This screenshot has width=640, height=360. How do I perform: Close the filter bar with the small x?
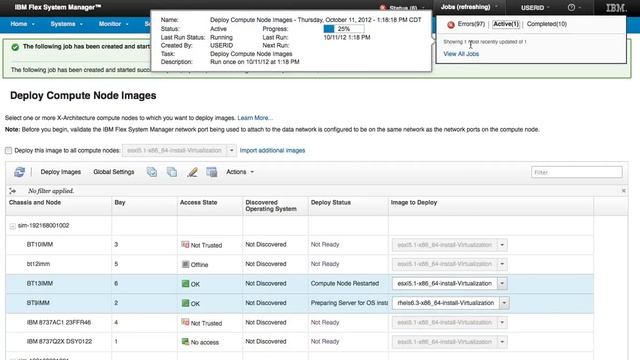pyautogui.click(x=623, y=191)
